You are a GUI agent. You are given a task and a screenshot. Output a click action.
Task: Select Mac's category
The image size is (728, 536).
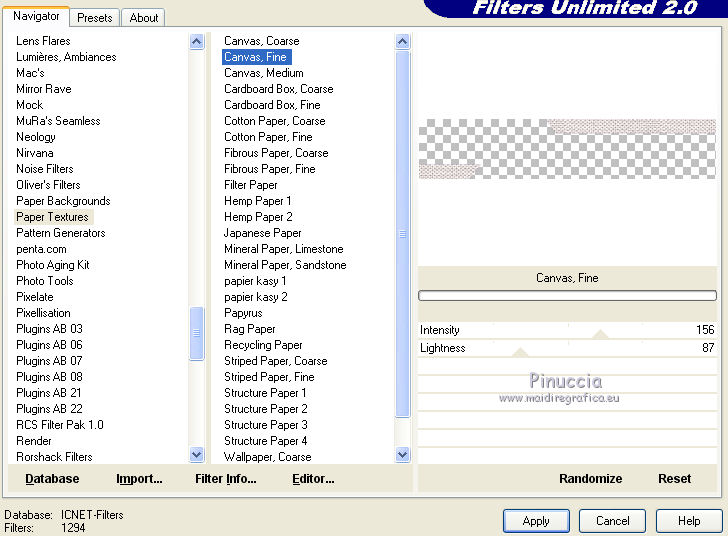(30, 73)
